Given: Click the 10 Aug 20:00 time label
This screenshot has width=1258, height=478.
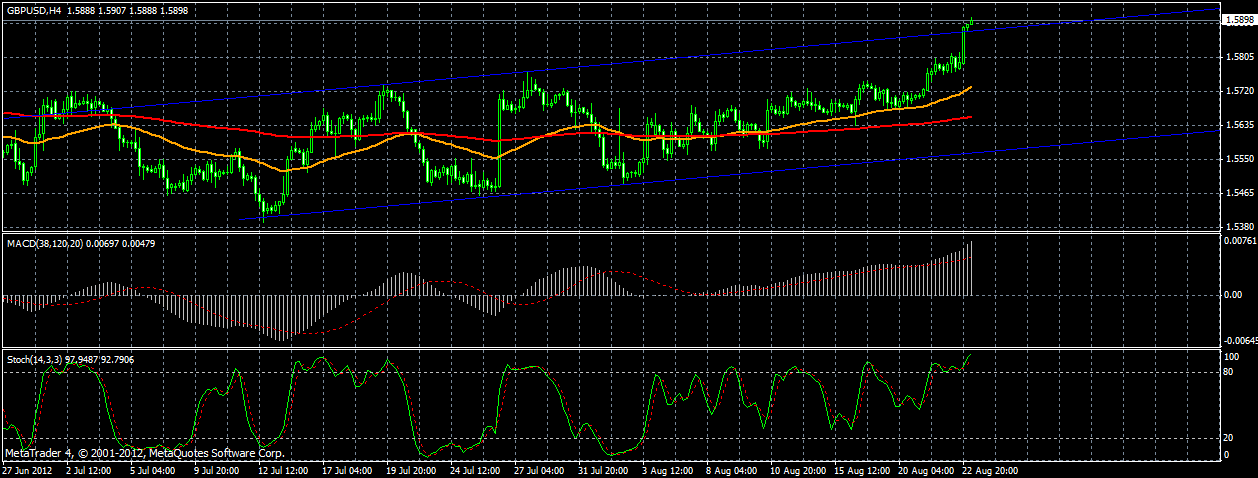Looking at the screenshot, I should point(797,468).
